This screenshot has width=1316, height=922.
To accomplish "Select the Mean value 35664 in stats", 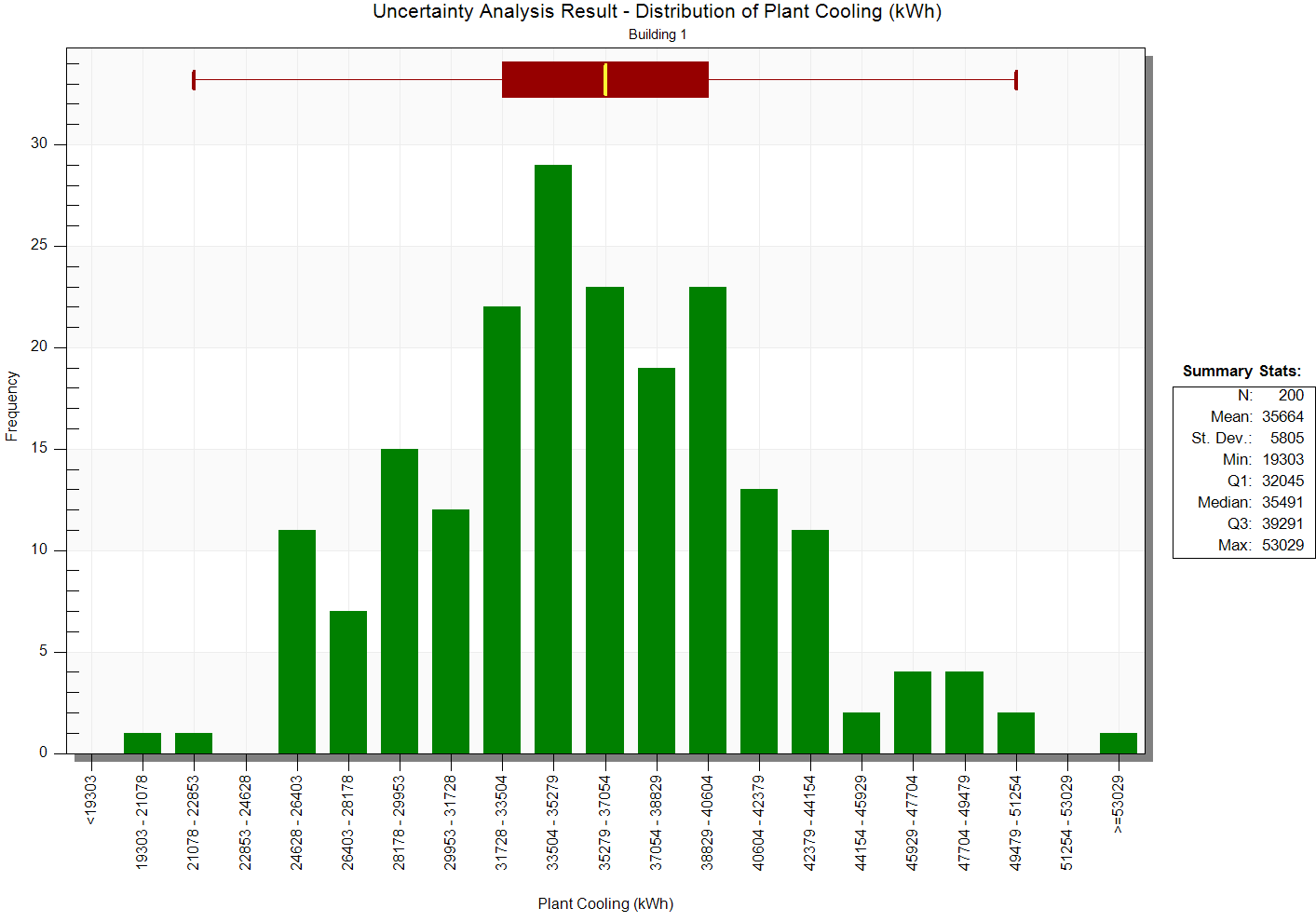I will tap(1282, 416).
